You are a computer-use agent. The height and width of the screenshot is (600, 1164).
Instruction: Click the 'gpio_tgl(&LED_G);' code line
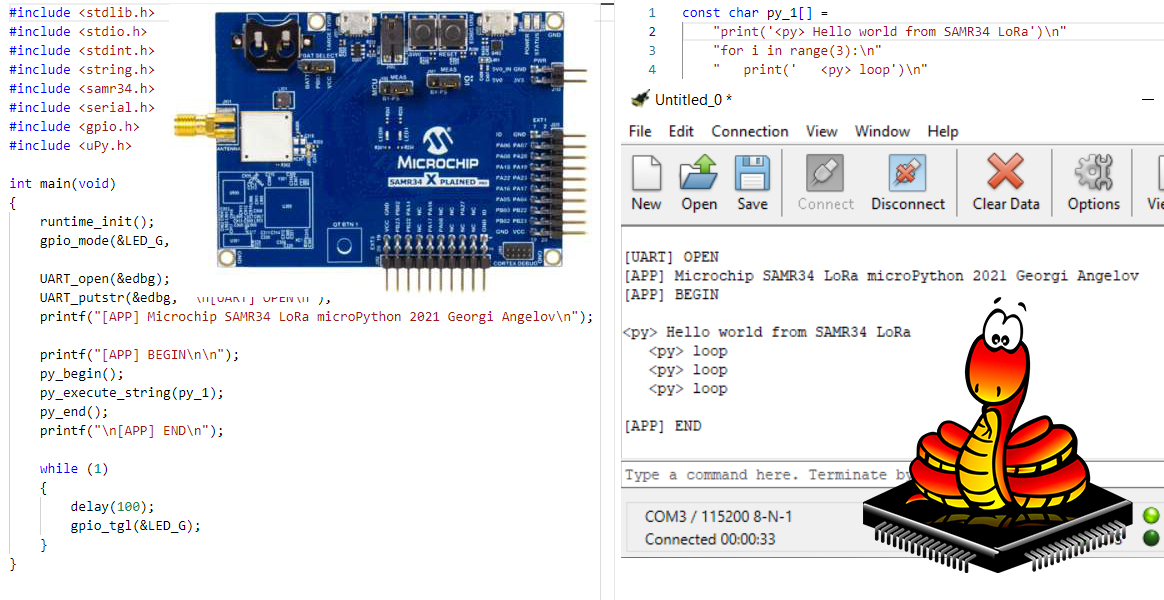click(136, 526)
